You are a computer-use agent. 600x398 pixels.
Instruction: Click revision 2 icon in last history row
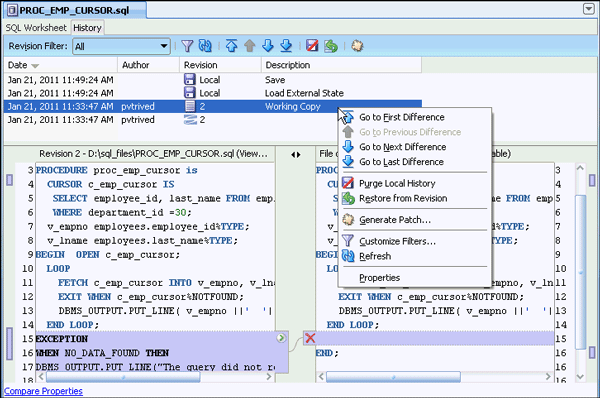click(190, 120)
